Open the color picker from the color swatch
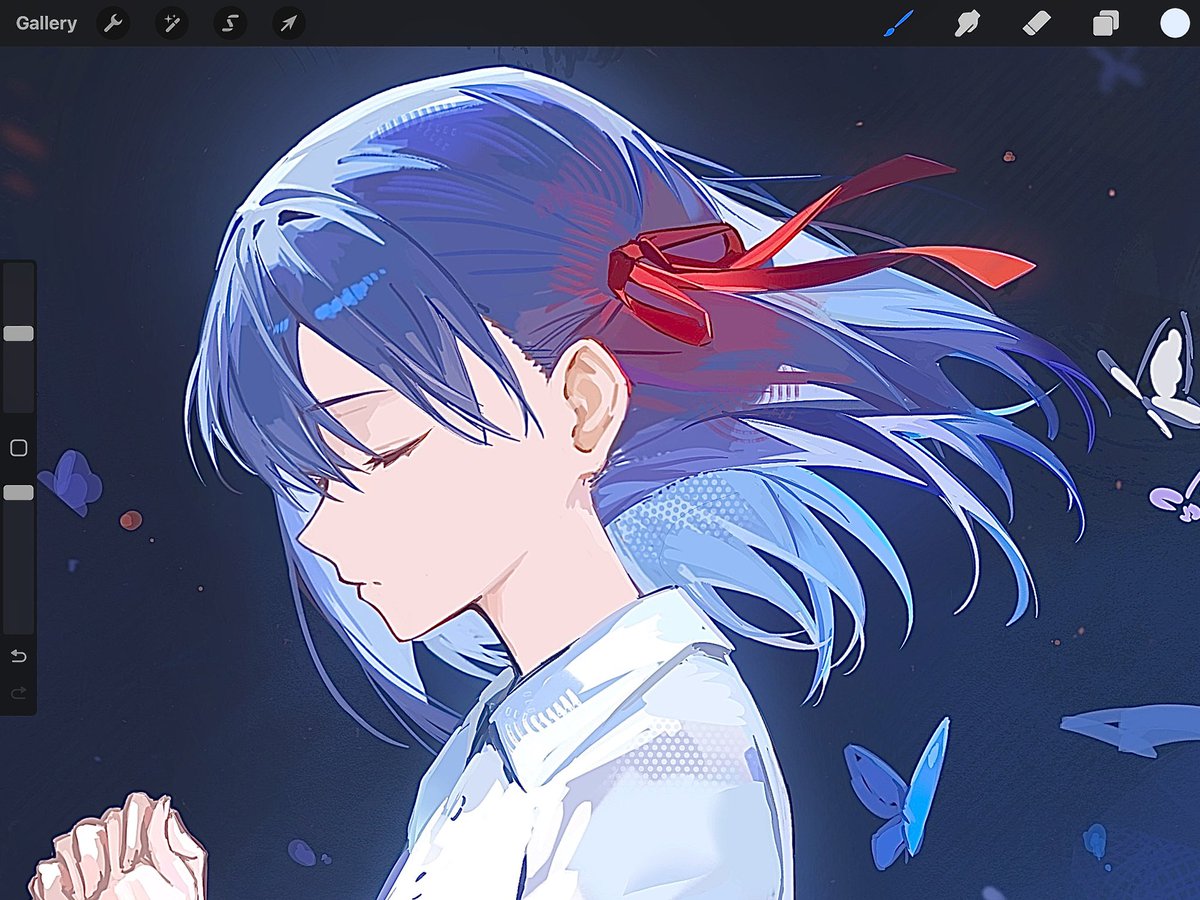Screen dimensions: 1200x900 click(1172, 23)
